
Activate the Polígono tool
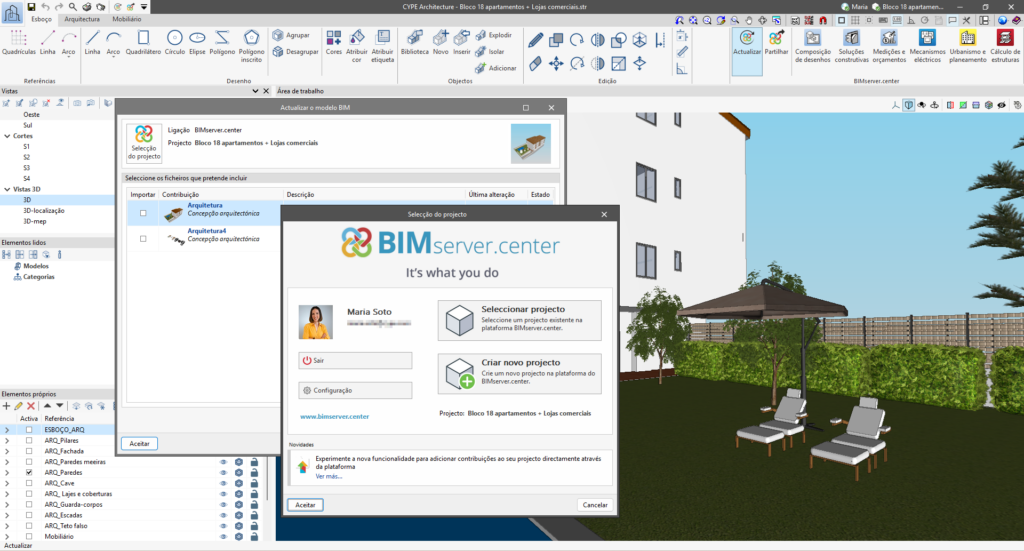click(222, 42)
